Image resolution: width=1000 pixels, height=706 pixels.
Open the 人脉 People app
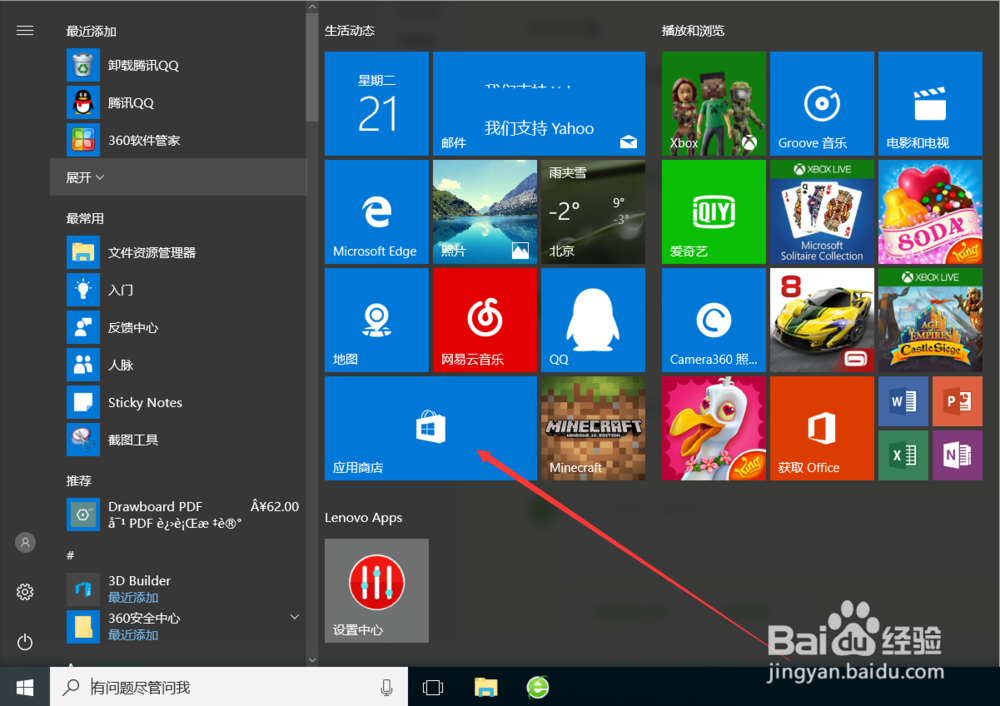(179, 365)
